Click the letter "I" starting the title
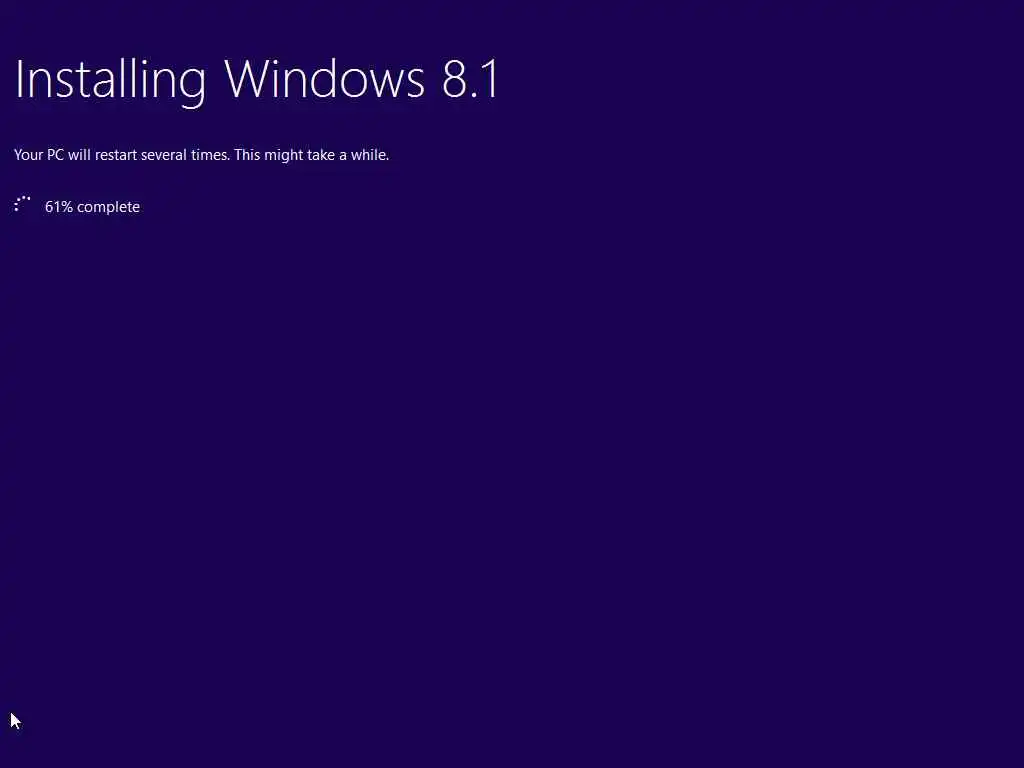1024x768 pixels. (18, 79)
